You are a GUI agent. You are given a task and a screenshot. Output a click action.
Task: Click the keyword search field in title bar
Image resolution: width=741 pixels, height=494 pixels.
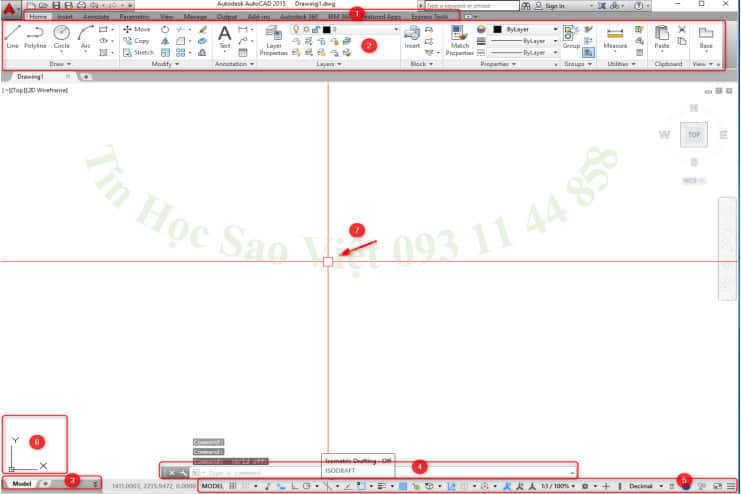pos(471,6)
